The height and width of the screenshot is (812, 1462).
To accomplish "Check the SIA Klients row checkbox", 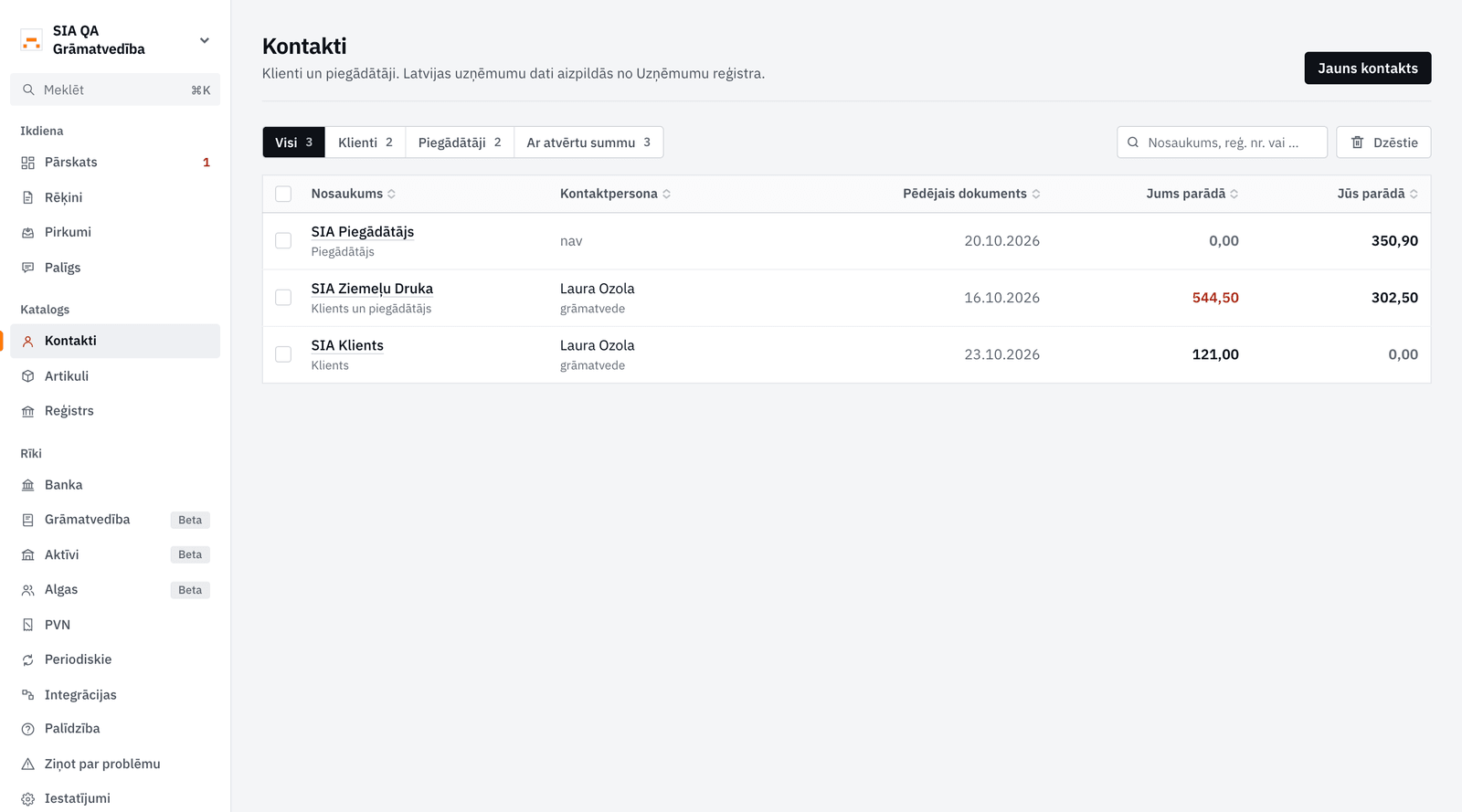I will (283, 353).
